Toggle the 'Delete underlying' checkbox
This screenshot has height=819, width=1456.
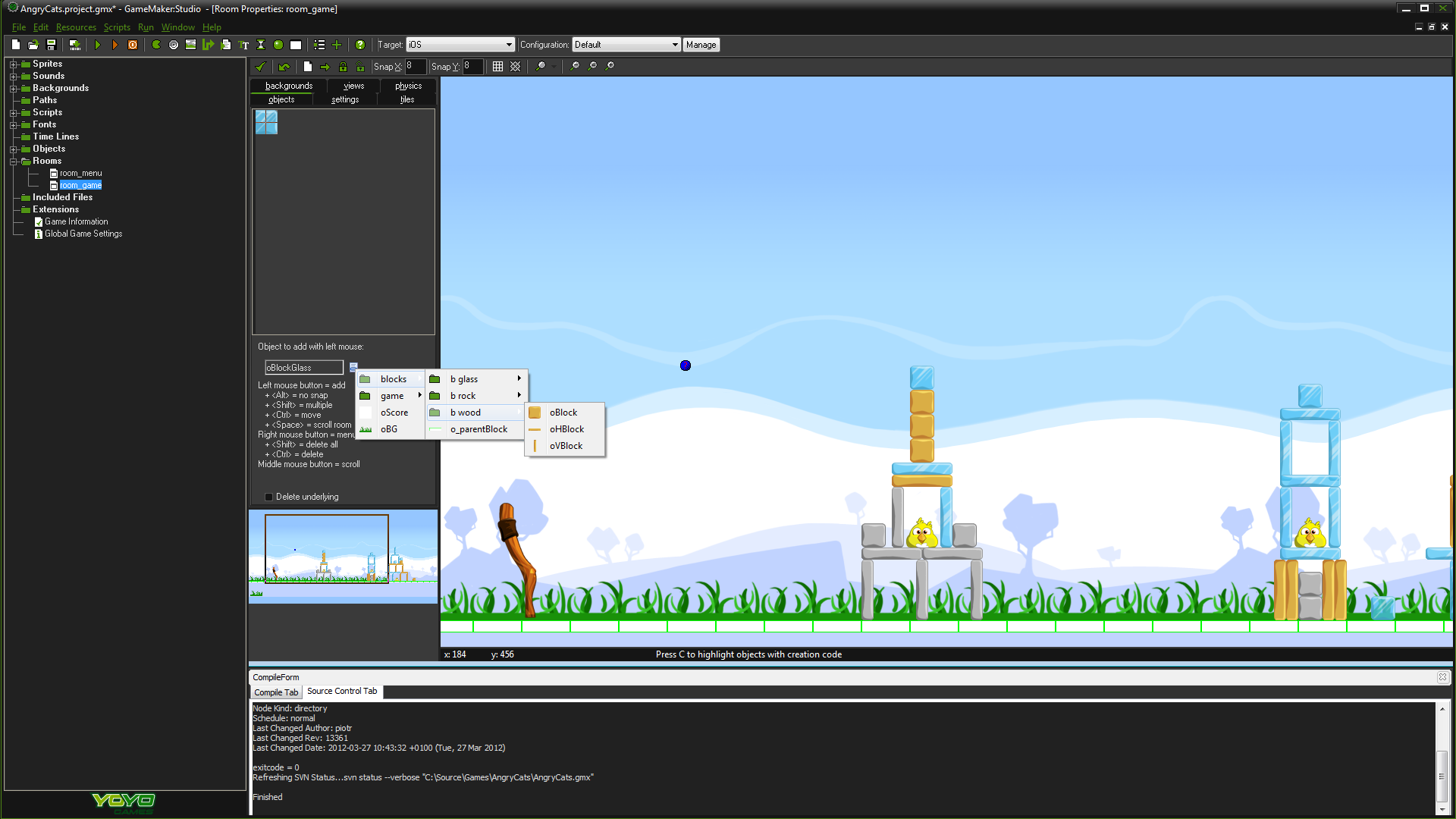tap(268, 496)
